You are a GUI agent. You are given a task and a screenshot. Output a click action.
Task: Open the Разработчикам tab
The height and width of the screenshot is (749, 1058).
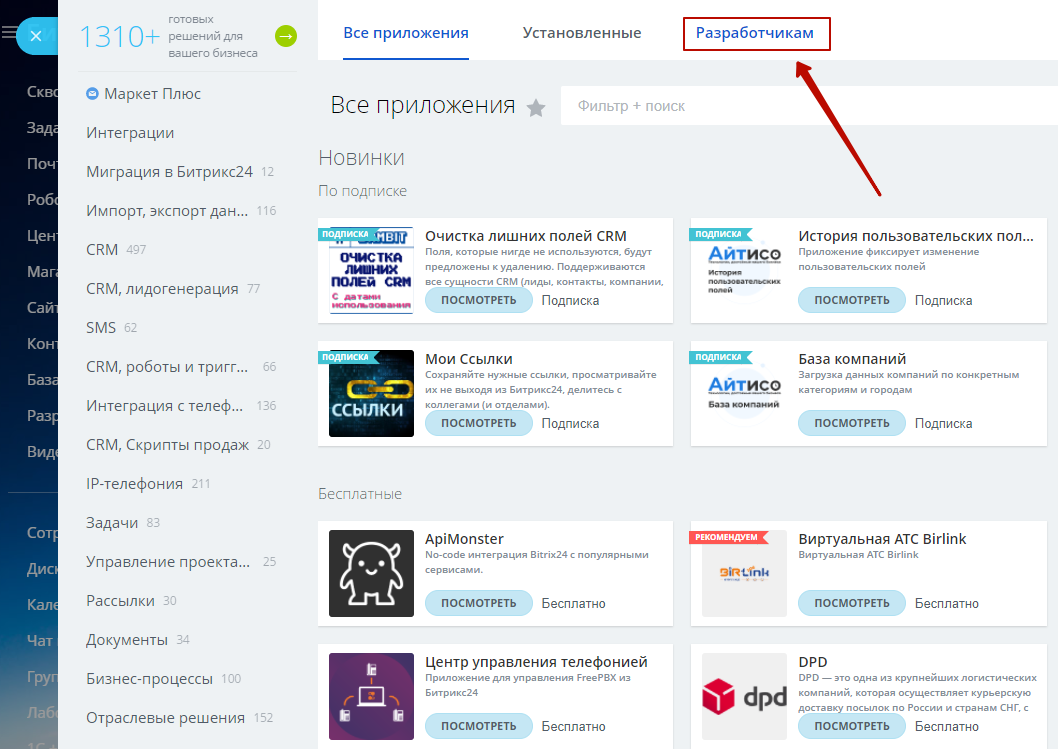754,33
